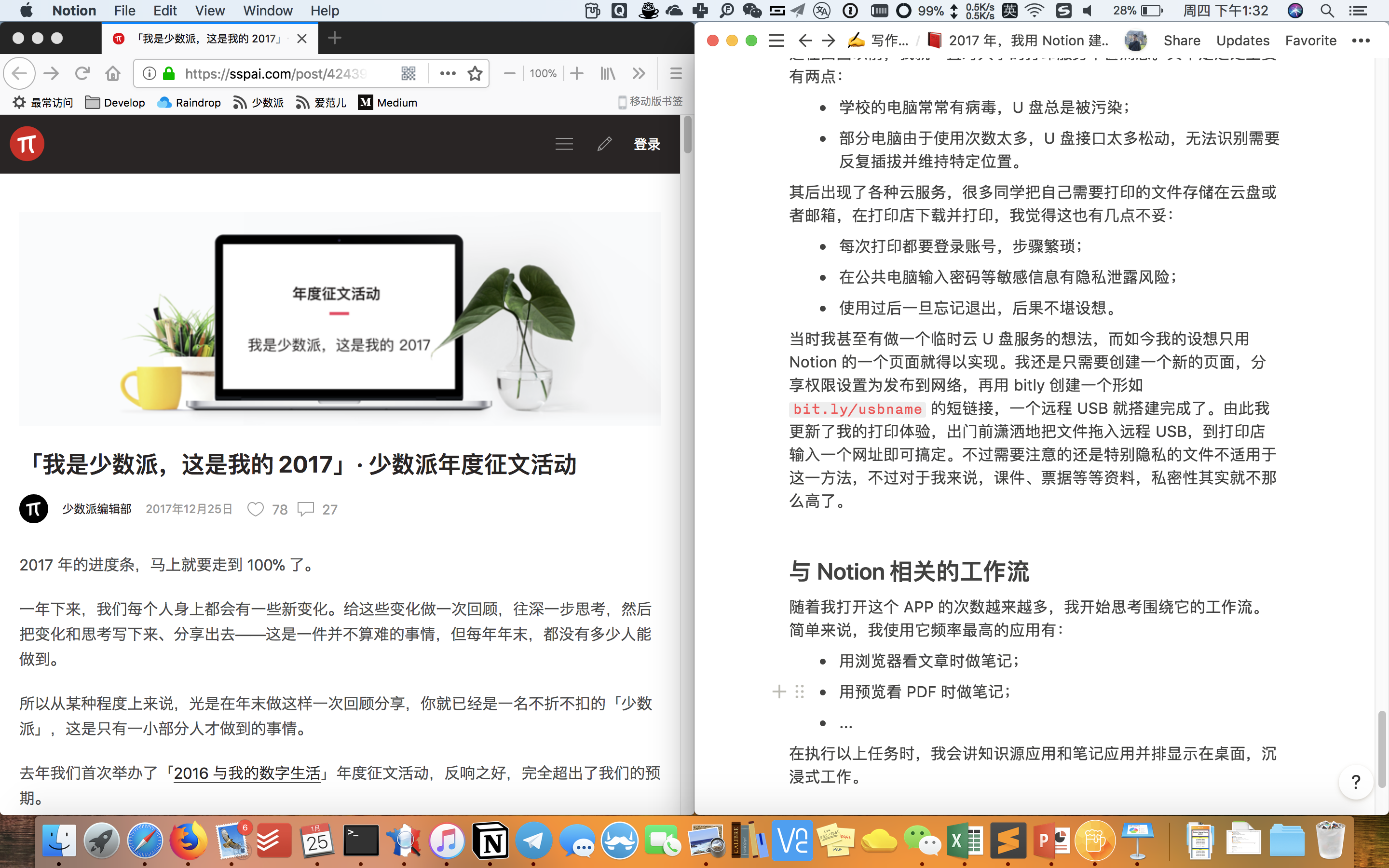
Task: Zoom in the Firefox page
Action: [x=577, y=73]
